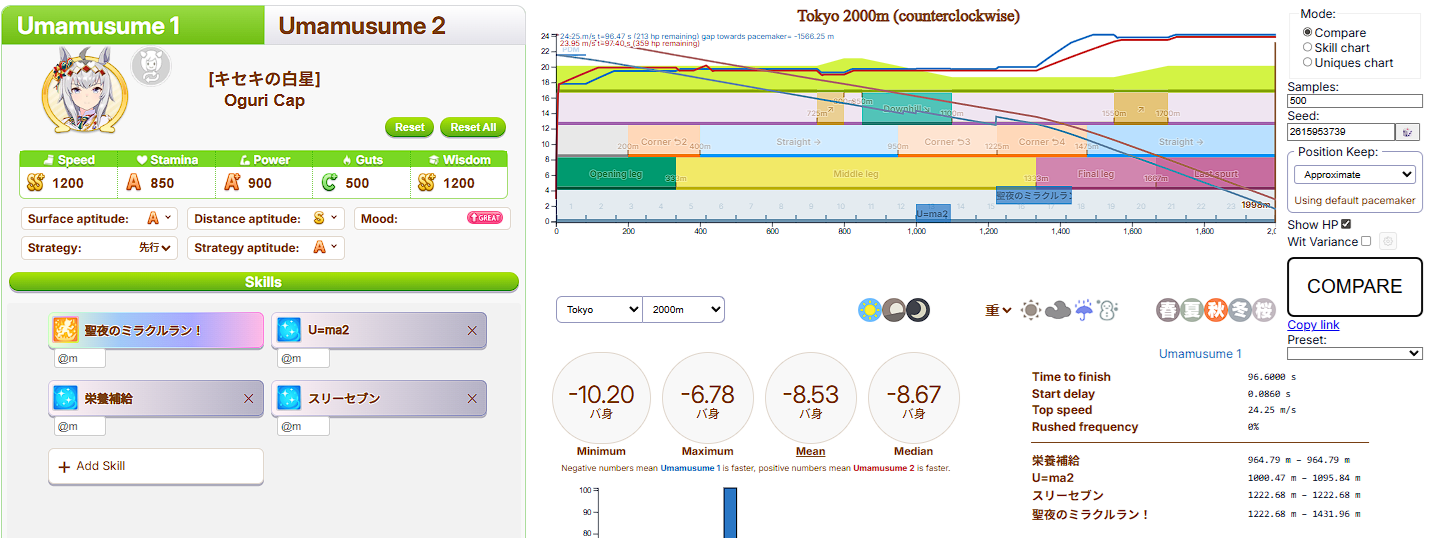Image resolution: width=1434 pixels, height=538 pixels.
Task: Open ground condition 重 dropdown
Action: tap(999, 310)
